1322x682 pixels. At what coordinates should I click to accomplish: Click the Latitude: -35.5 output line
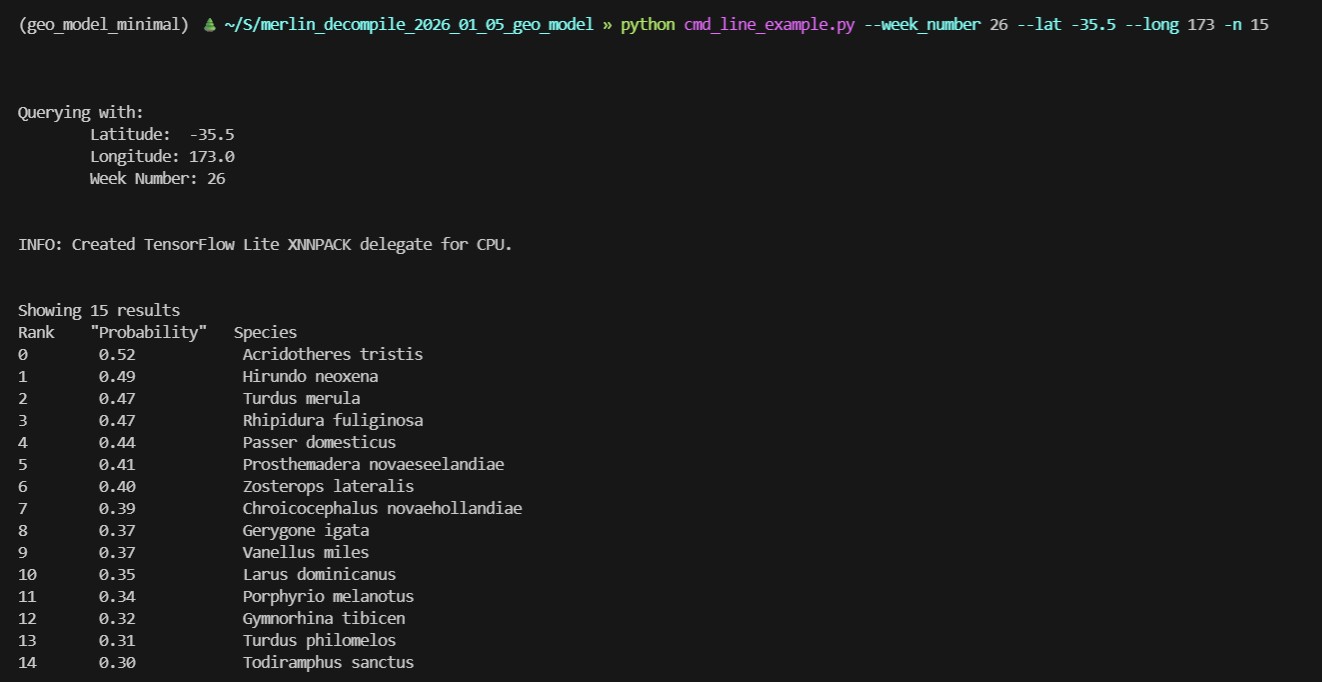(x=162, y=134)
